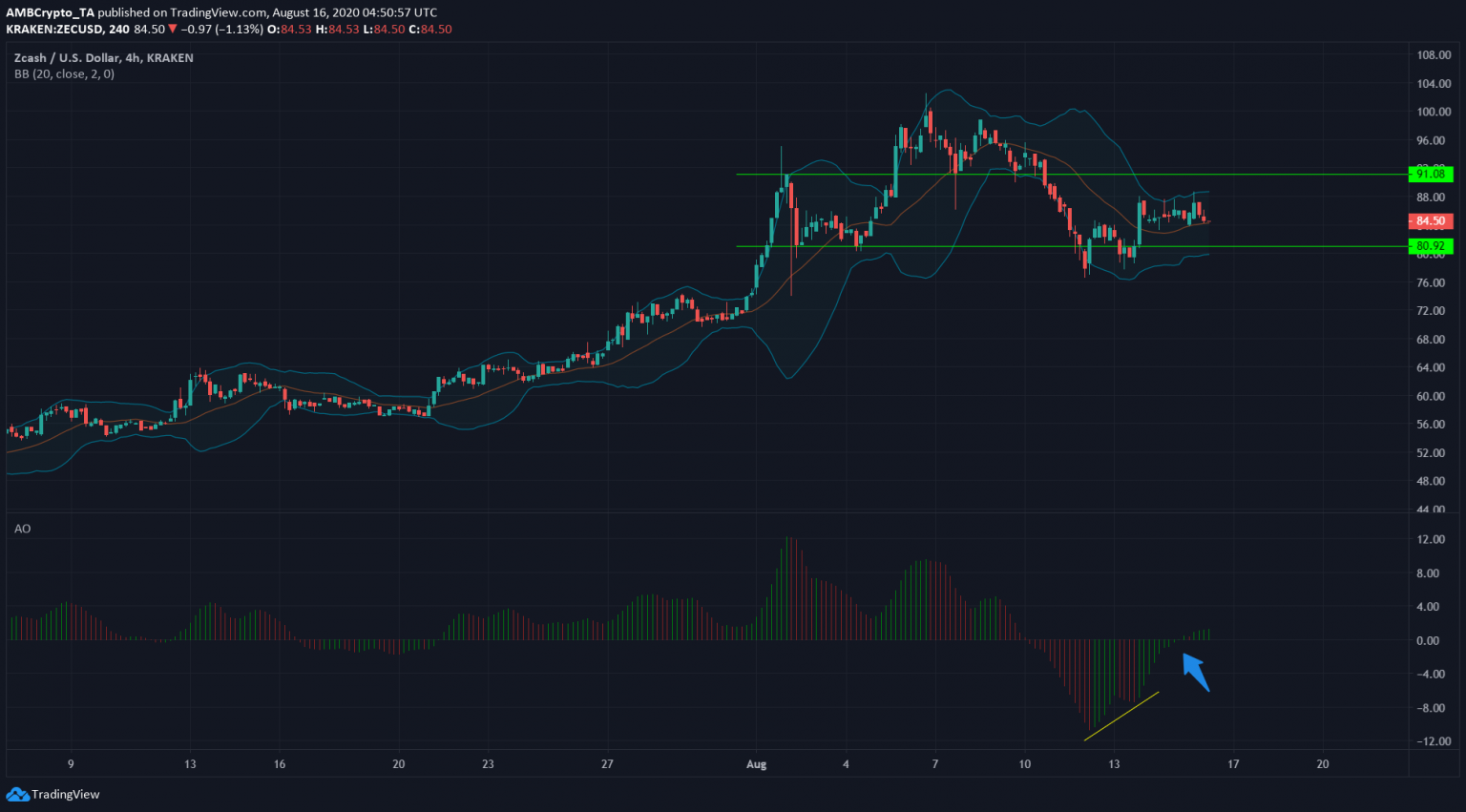Click the TradingView cloud logo icon
This screenshot has width=1466, height=812.
coord(17,794)
